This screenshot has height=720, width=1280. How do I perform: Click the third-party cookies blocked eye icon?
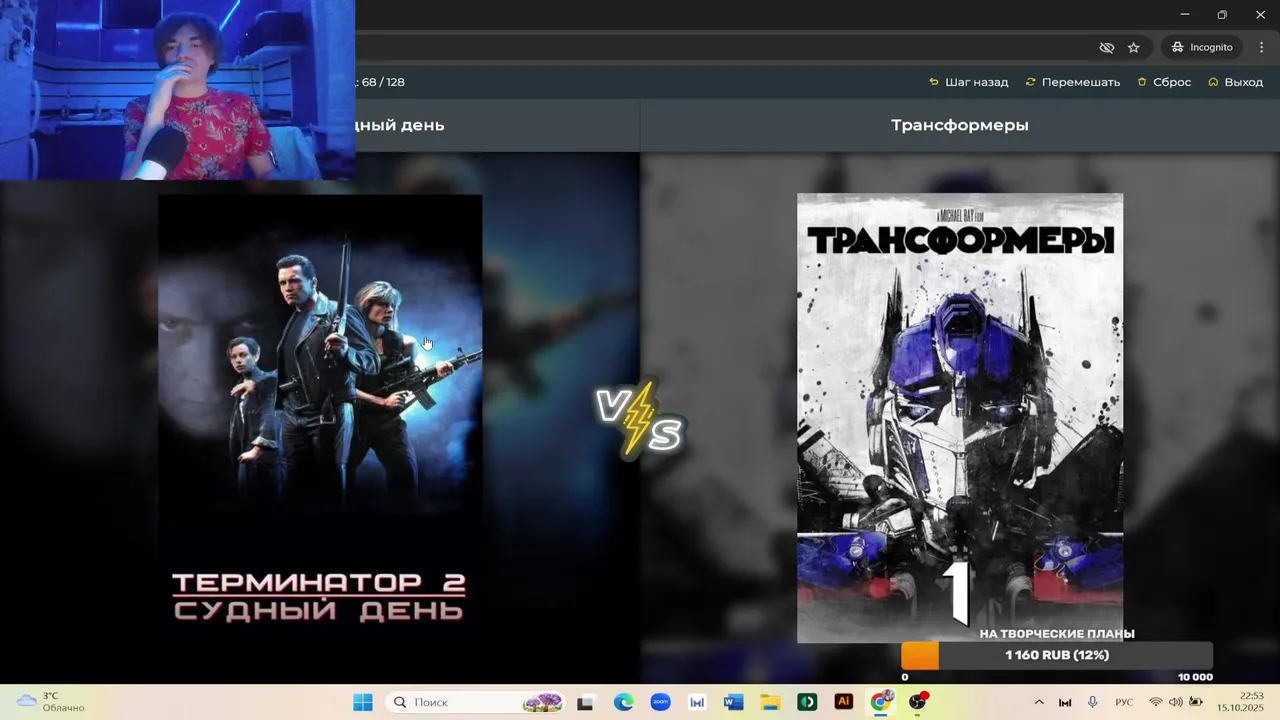[x=1106, y=47]
